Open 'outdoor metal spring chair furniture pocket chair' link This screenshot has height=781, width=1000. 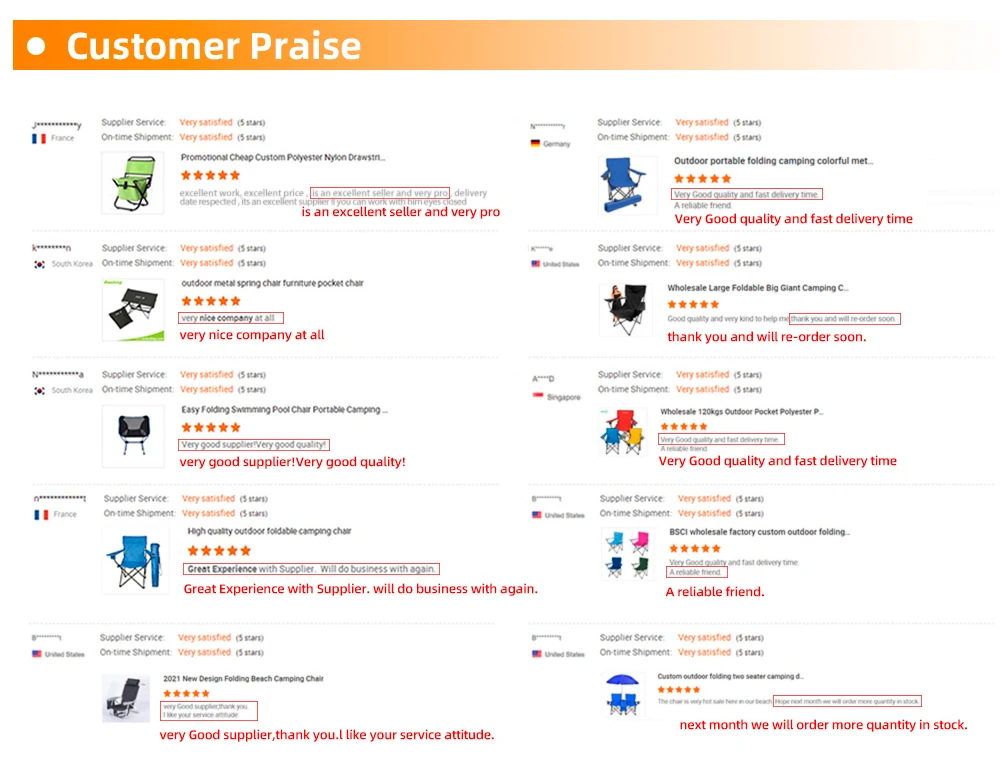(272, 283)
